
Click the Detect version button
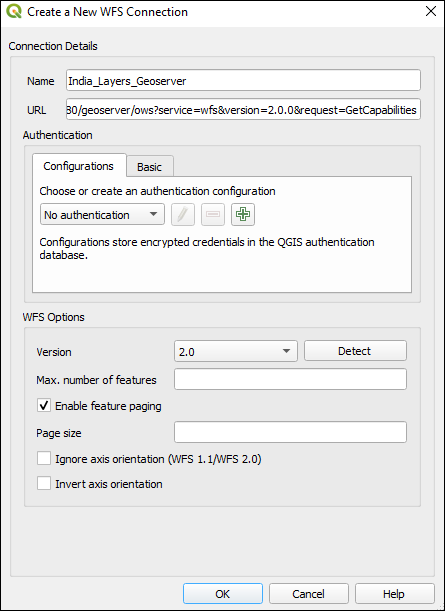(355, 351)
